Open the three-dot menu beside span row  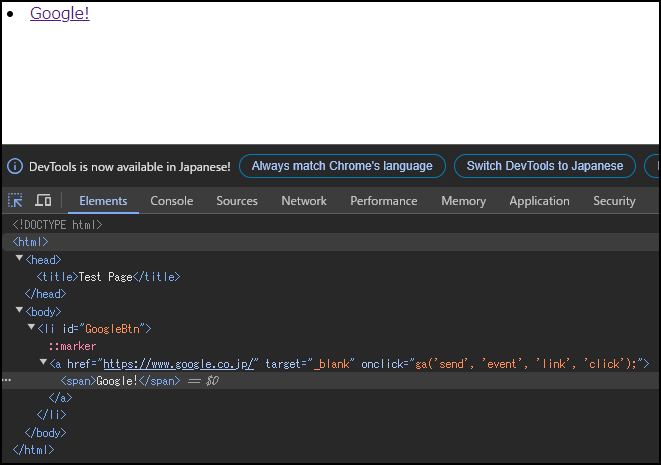[x=6, y=380]
